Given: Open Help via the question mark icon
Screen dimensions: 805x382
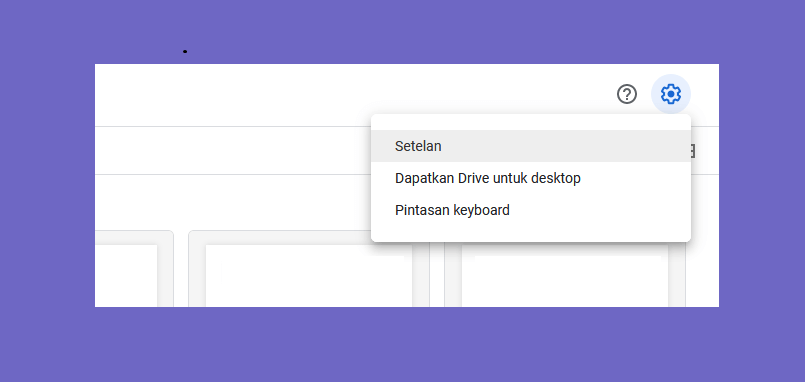Looking at the screenshot, I should [x=627, y=94].
